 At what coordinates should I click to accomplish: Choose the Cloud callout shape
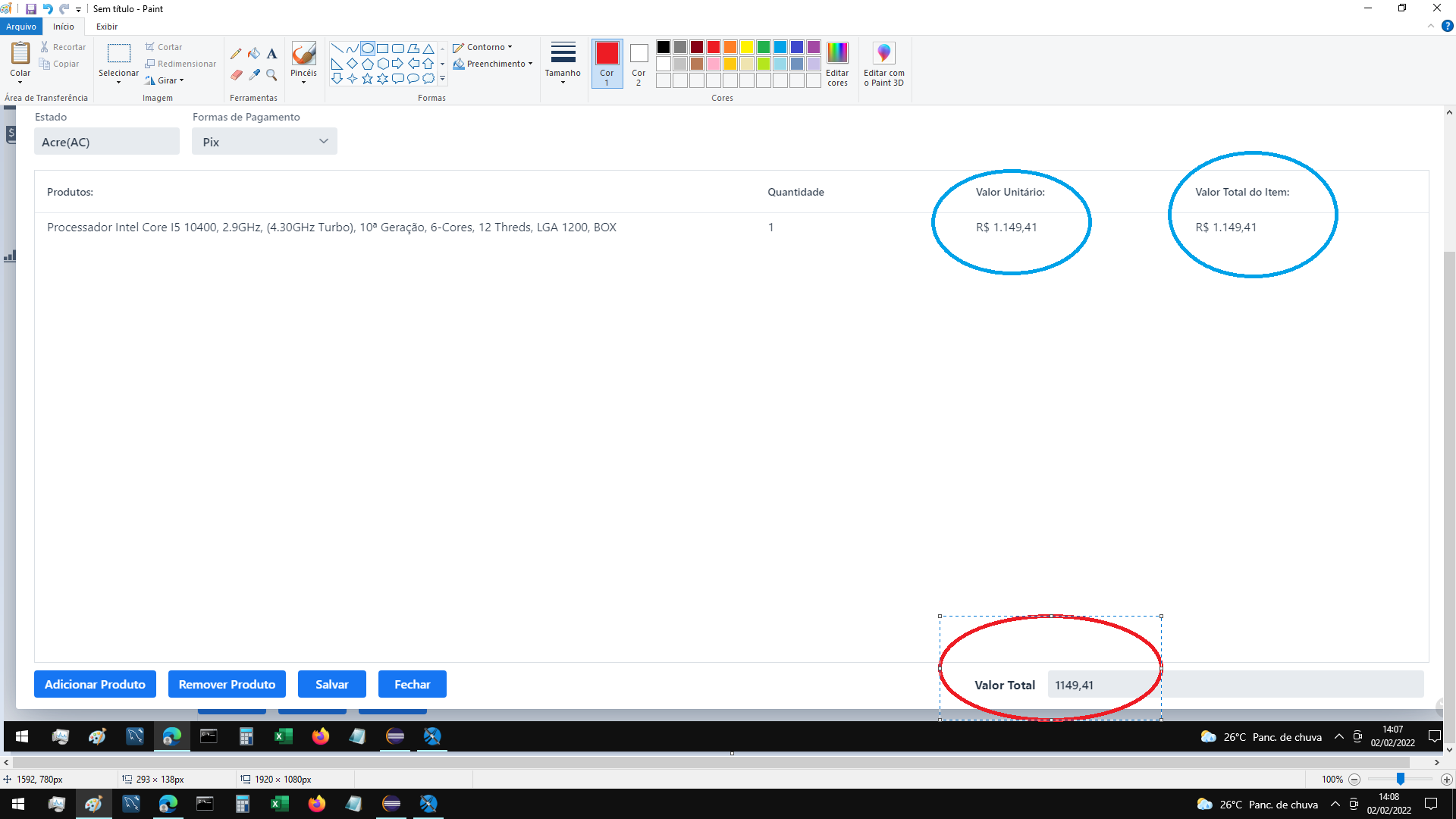tap(428, 79)
